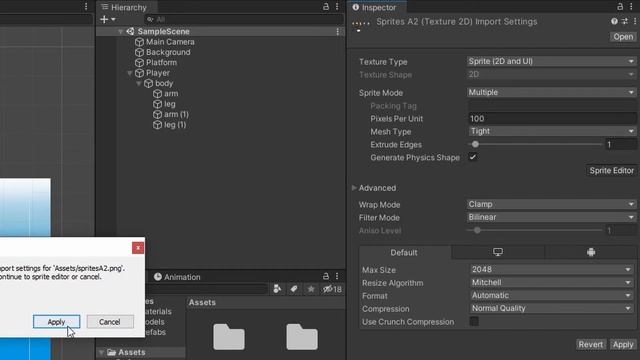This screenshot has width=640, height=360.
Task: Adjust the Extrude Edges slider handle
Action: tap(475, 144)
